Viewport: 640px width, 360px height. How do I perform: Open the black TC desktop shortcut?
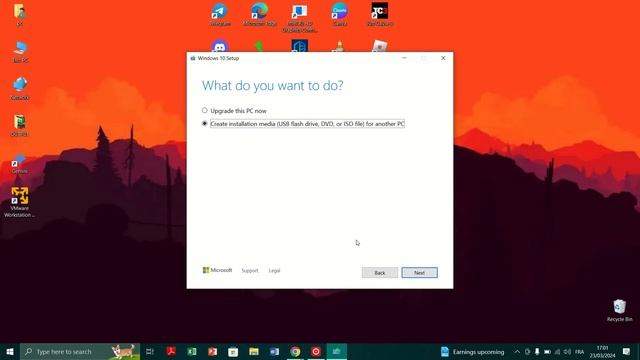coord(380,15)
